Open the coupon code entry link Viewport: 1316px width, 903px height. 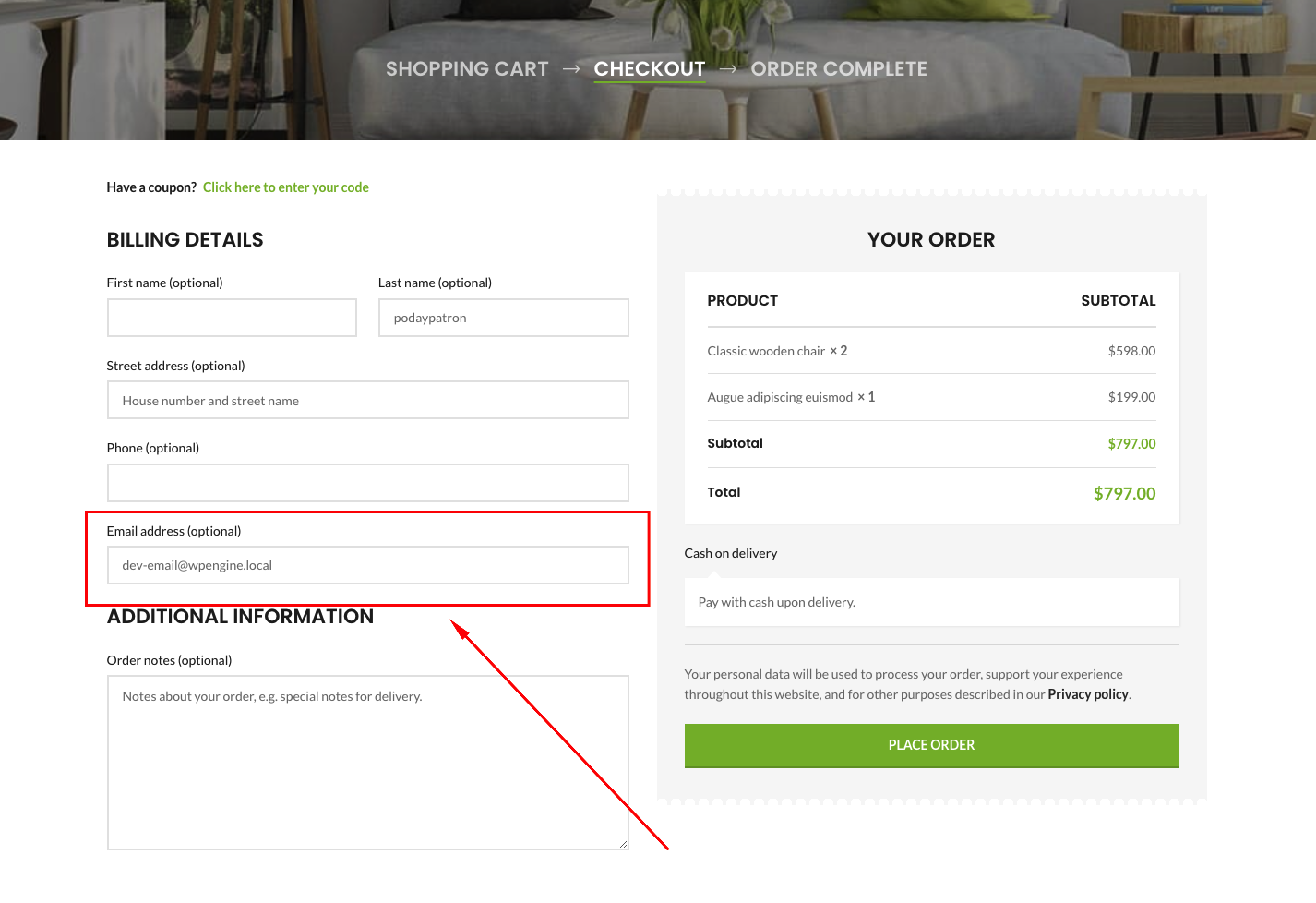pos(285,187)
